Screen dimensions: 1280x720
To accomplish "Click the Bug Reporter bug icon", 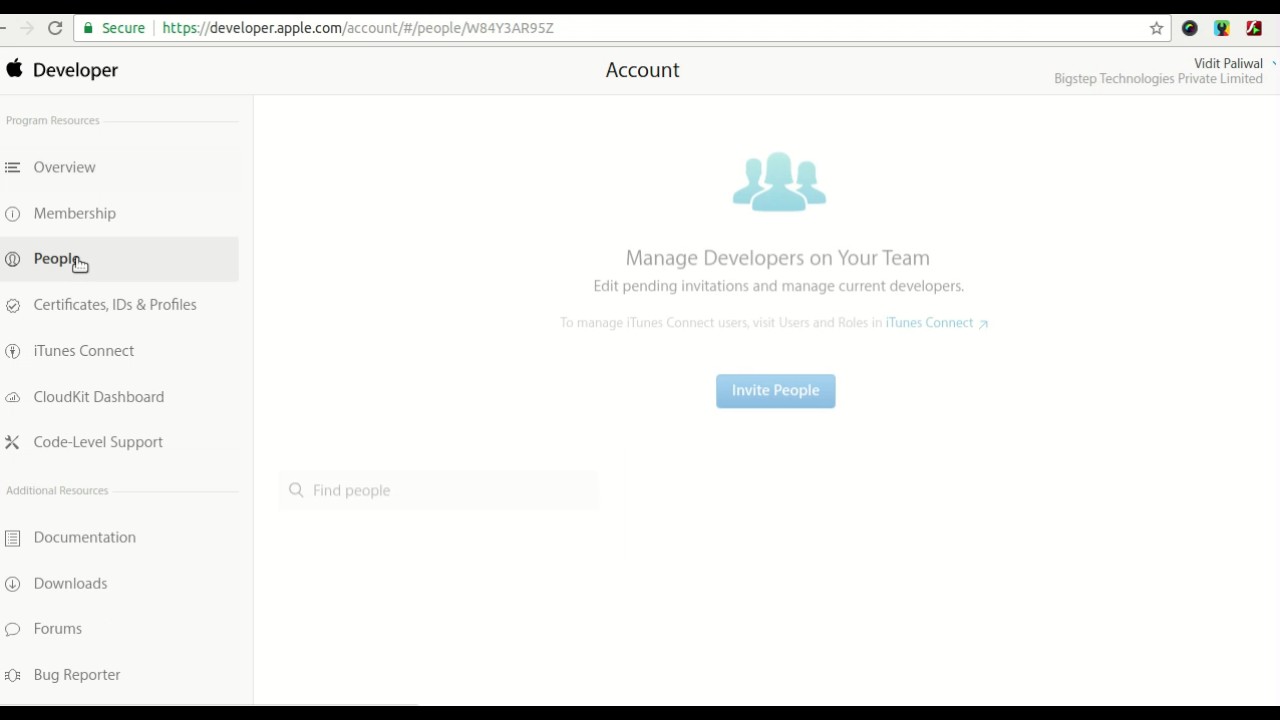I will click(x=12, y=675).
